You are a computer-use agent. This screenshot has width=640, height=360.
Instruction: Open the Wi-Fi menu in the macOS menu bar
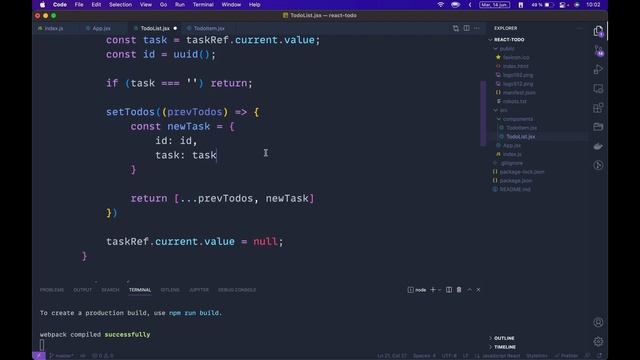(440, 5)
